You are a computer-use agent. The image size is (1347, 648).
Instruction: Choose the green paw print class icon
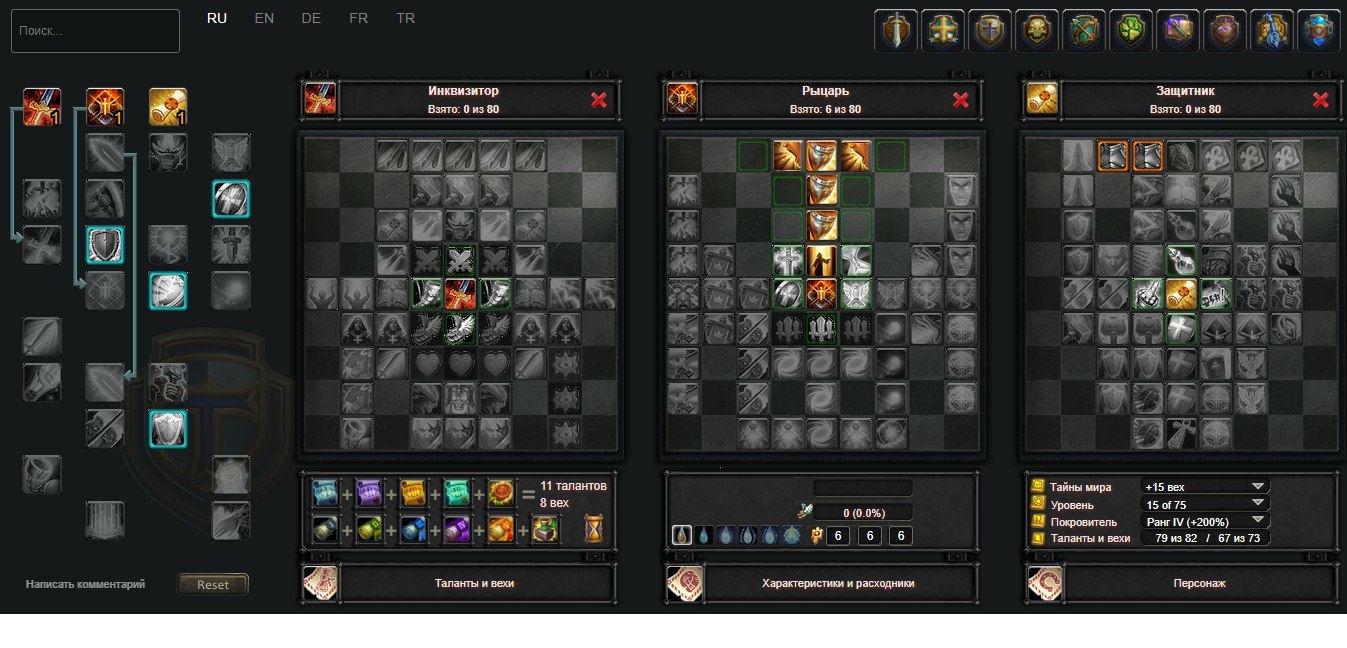click(1131, 30)
